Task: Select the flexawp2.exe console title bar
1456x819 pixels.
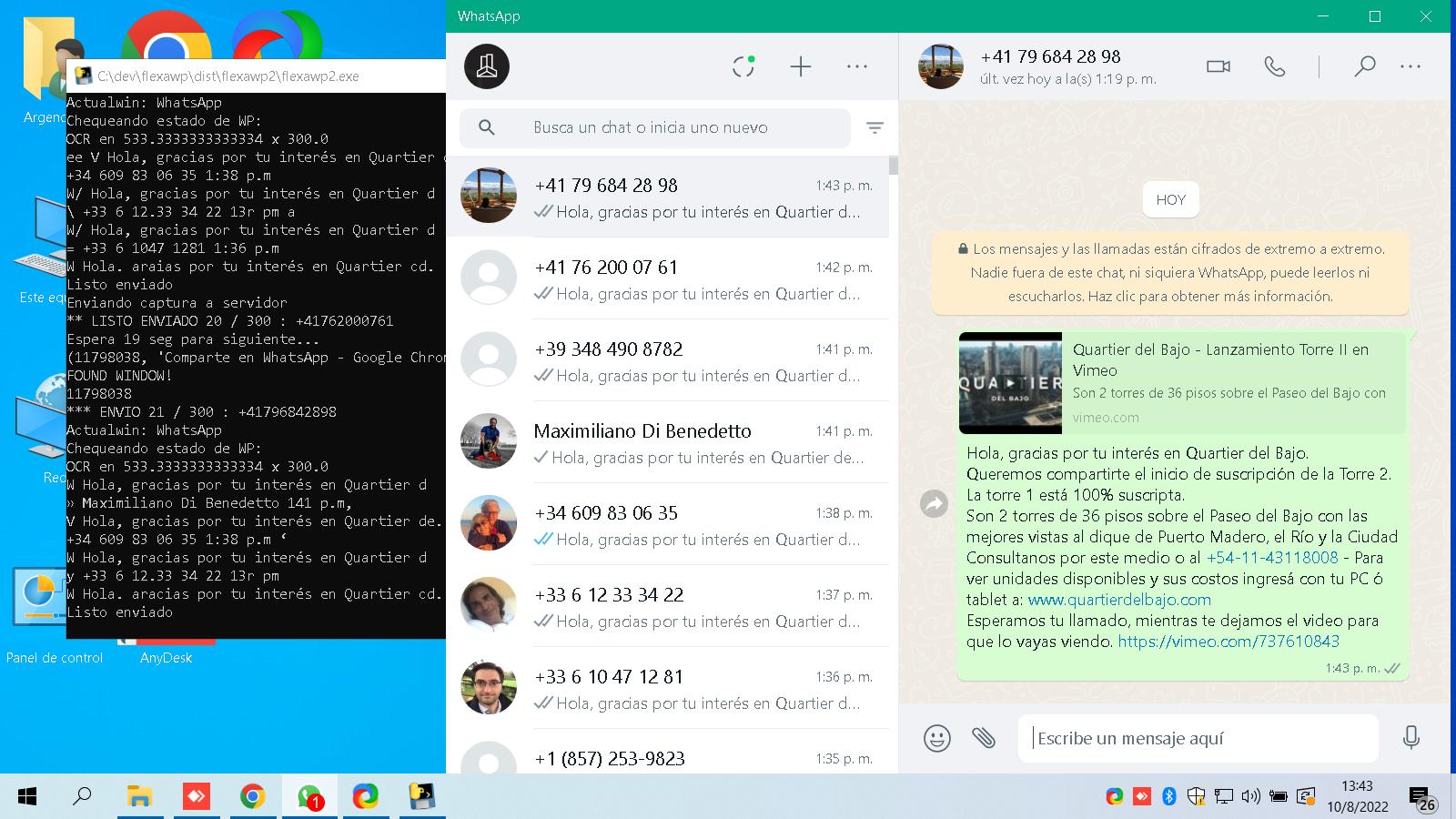Action: tap(256, 76)
